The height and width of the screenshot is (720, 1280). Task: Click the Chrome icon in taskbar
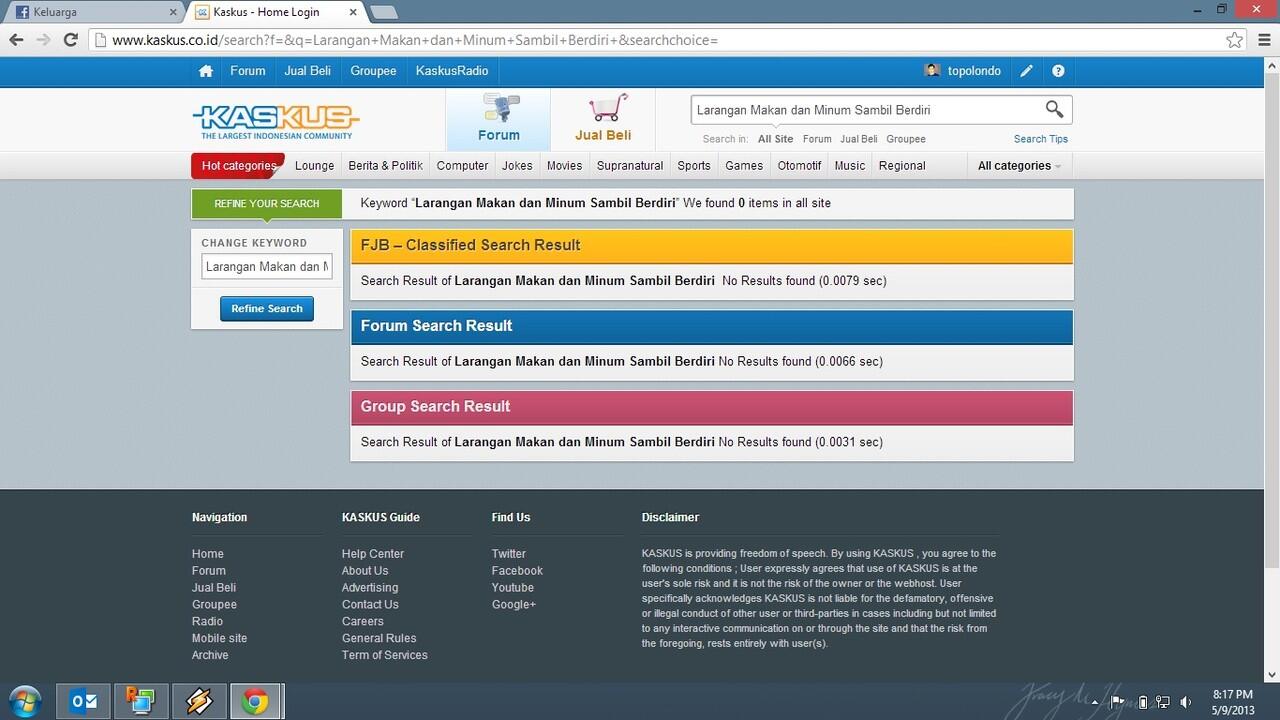[256, 702]
